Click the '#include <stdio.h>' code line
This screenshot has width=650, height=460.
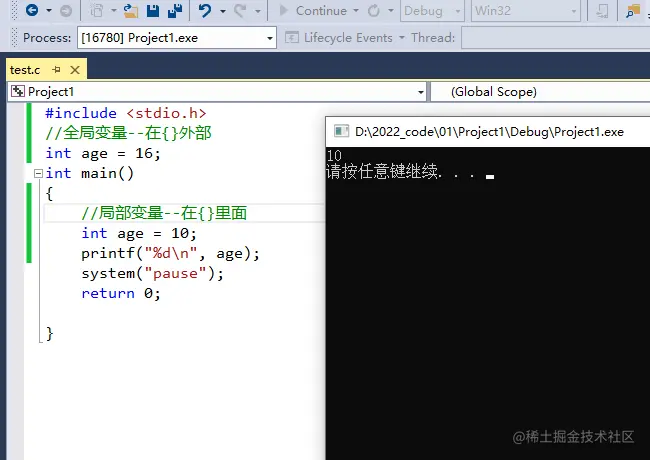point(126,113)
